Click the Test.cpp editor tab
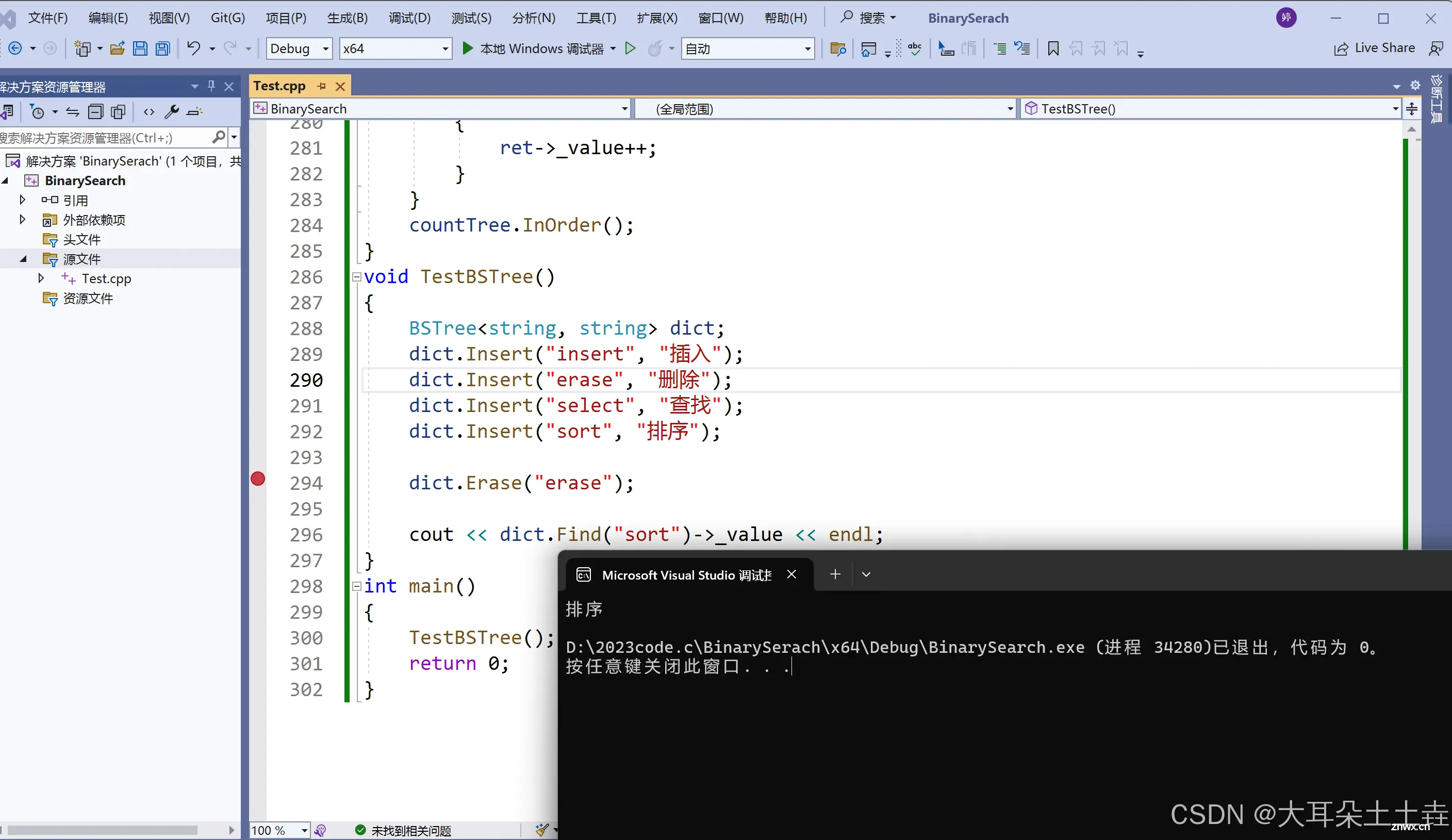Viewport: 1452px width, 840px height. pos(280,86)
